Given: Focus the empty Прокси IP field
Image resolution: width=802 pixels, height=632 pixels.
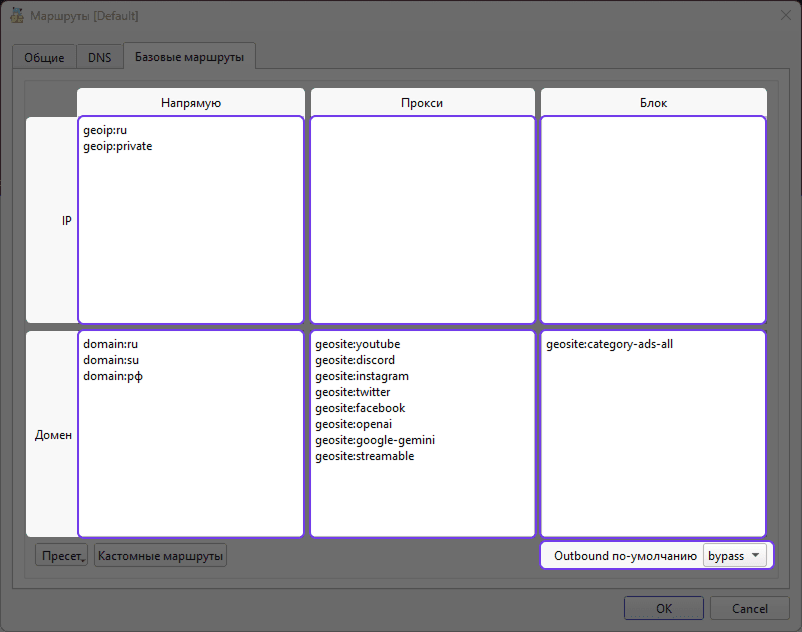Looking at the screenshot, I should pyautogui.click(x=422, y=220).
